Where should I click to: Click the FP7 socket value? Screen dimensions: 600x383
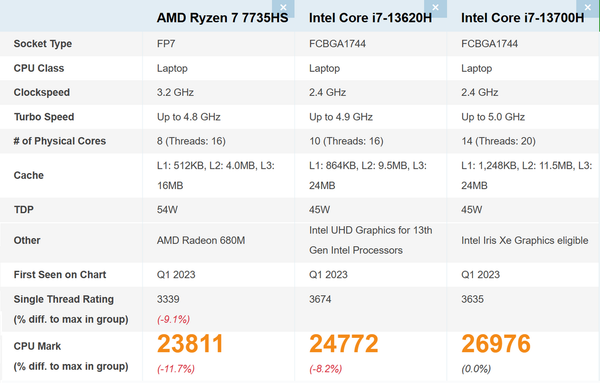tap(166, 44)
